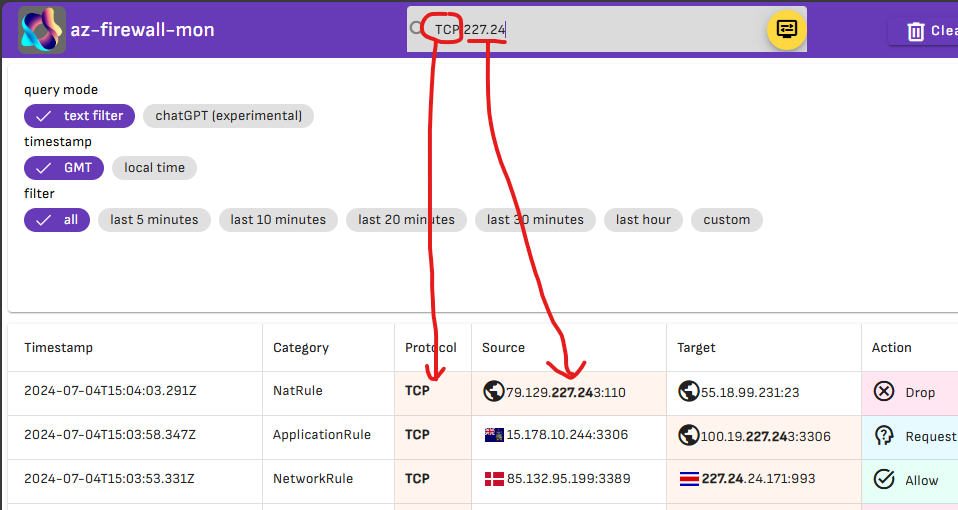Viewport: 958px width, 510px height.
Task: Click the search field containing TCP 227.24
Action: 587,29
